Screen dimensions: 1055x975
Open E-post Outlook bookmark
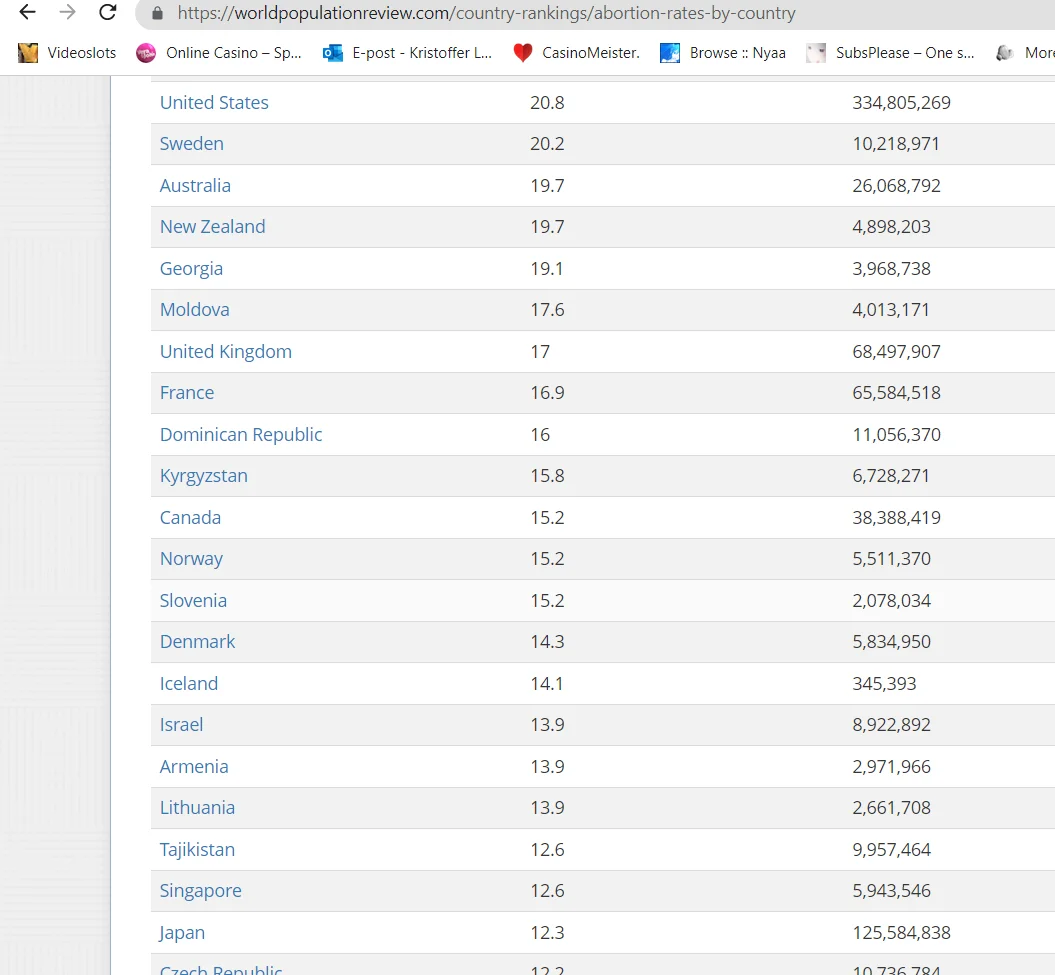pos(407,52)
